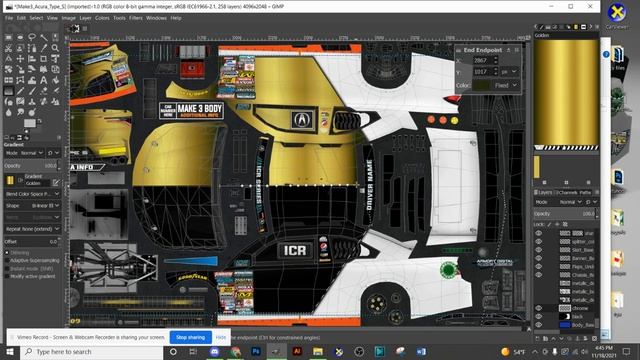This screenshot has height=360, width=640.
Task: Hide the splitter layer eye icon
Action: [x=539, y=242]
